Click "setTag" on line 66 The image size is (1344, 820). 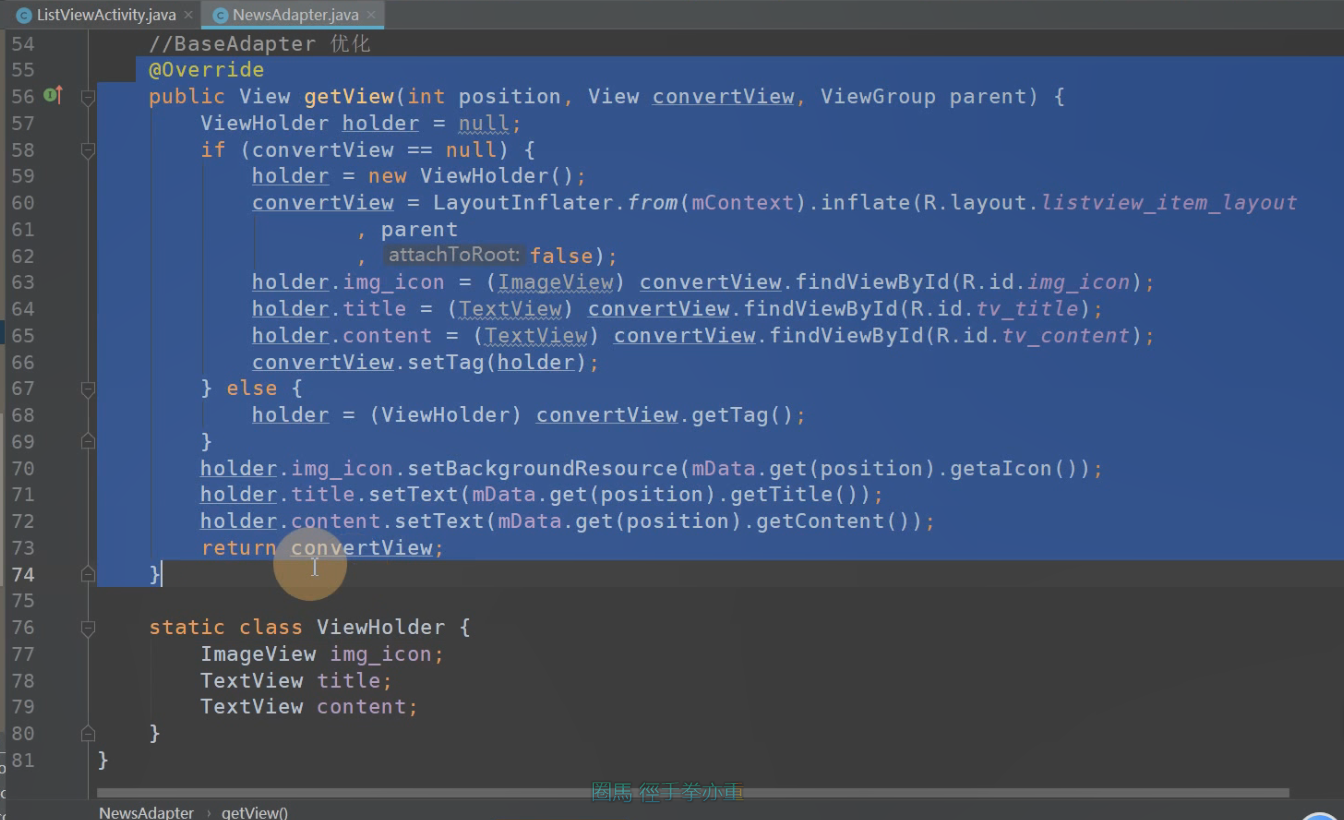click(445, 362)
